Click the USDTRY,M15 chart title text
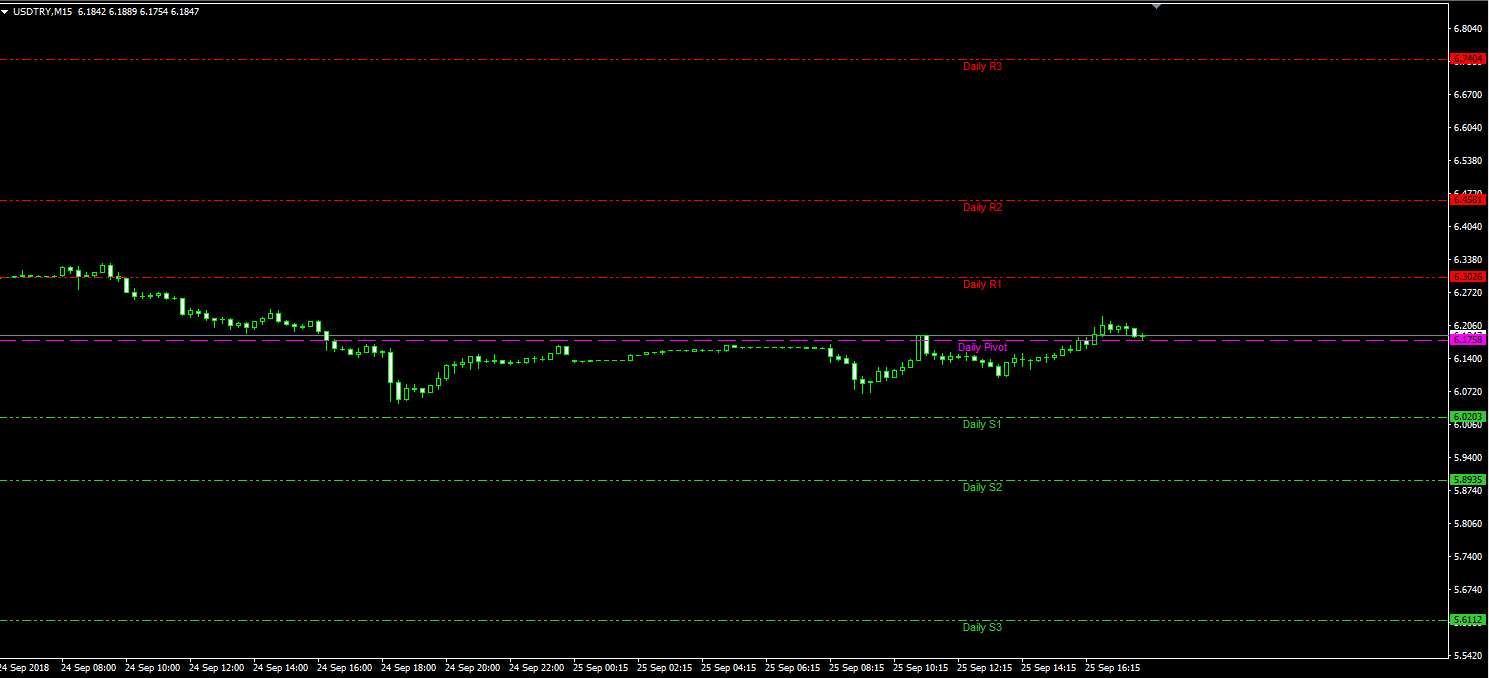This screenshot has height=678, width=1490. pos(43,11)
